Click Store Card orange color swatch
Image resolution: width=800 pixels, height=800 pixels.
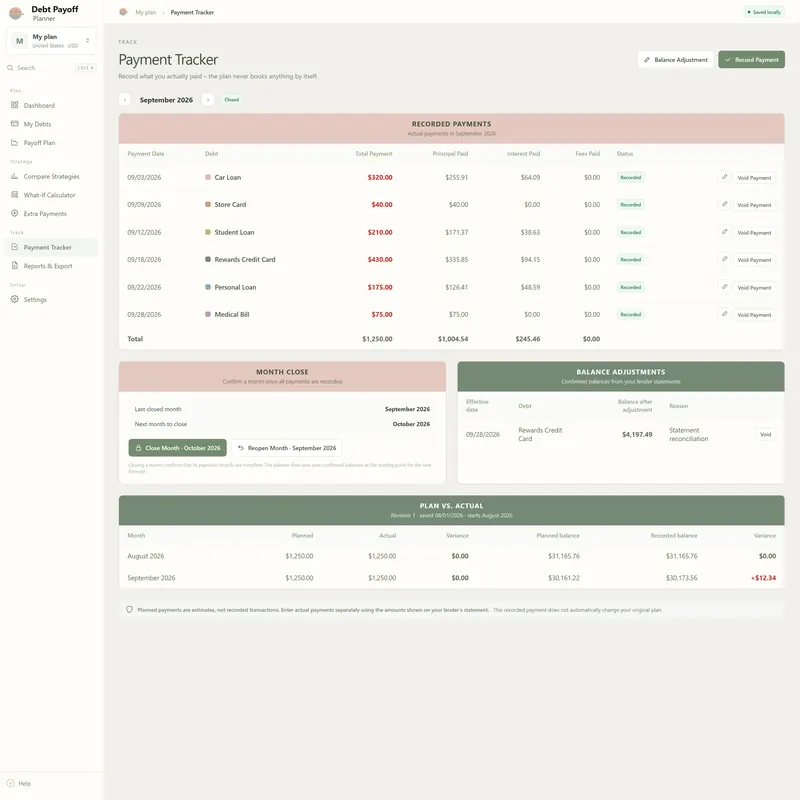208,204
